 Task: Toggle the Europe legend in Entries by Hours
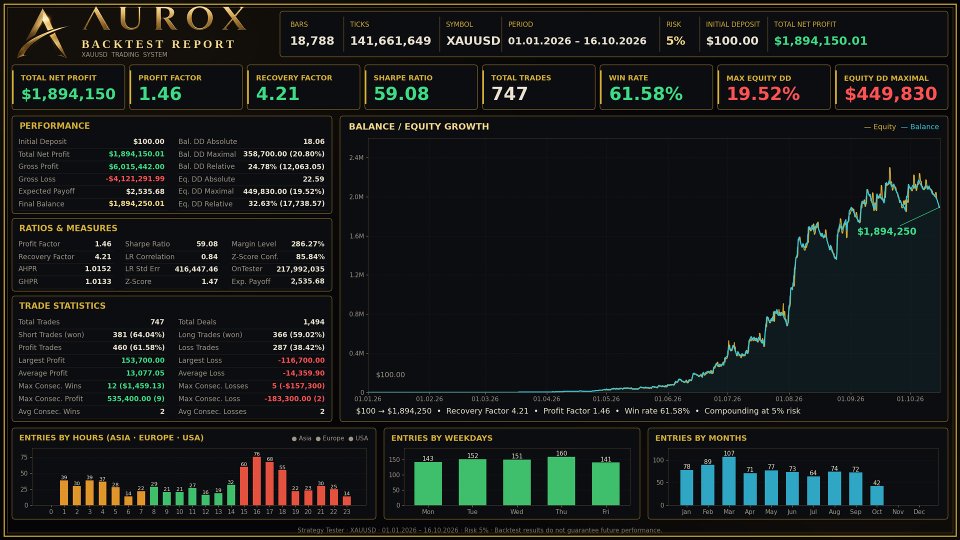[x=330, y=438]
